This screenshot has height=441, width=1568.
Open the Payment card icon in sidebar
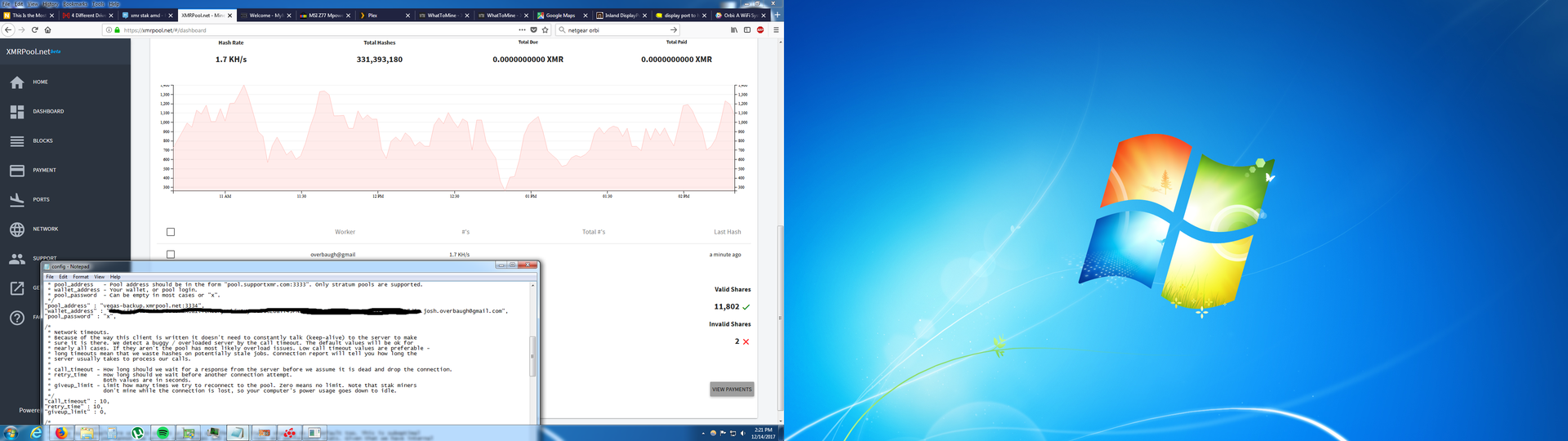[x=17, y=171]
